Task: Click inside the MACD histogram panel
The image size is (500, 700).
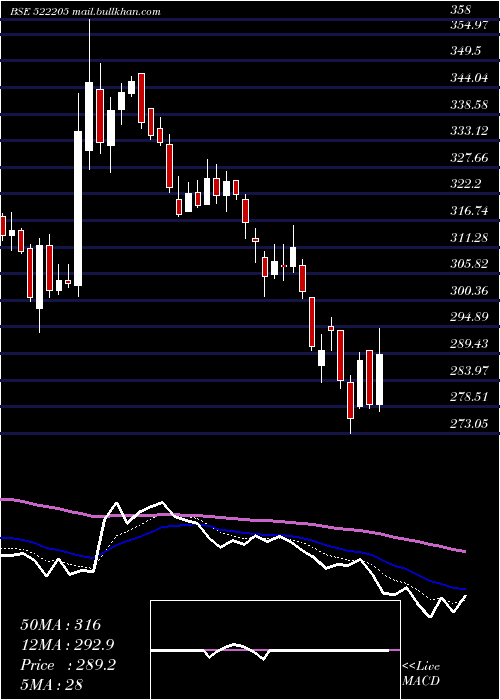Action: (x=275, y=650)
